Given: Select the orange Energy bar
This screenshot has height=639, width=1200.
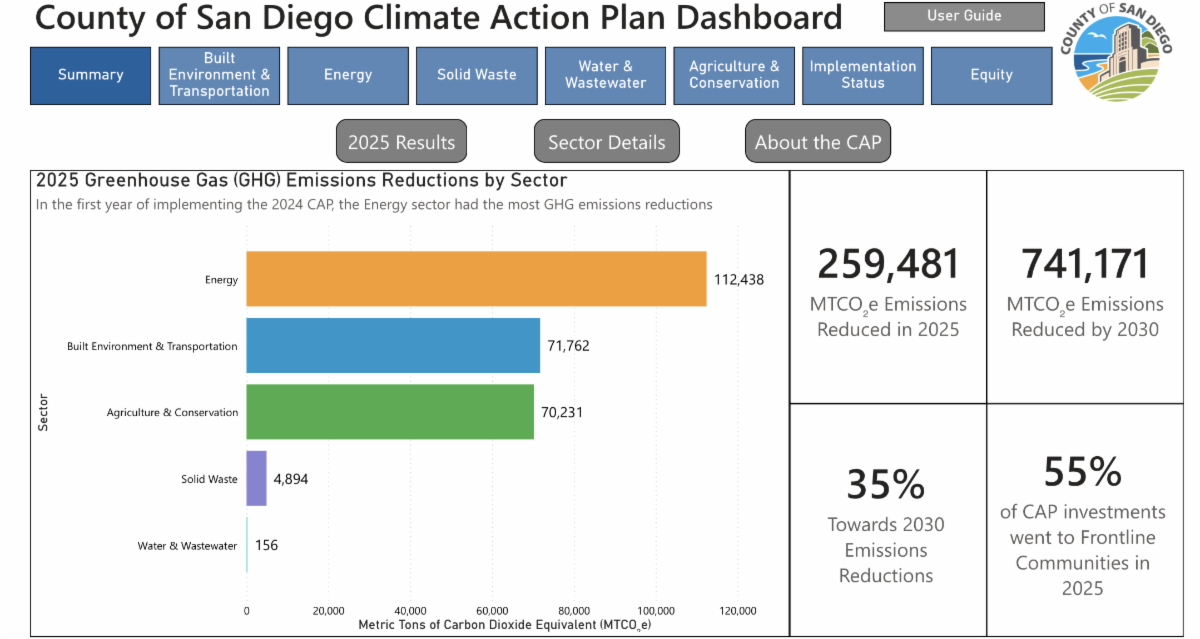Looking at the screenshot, I should (x=476, y=279).
